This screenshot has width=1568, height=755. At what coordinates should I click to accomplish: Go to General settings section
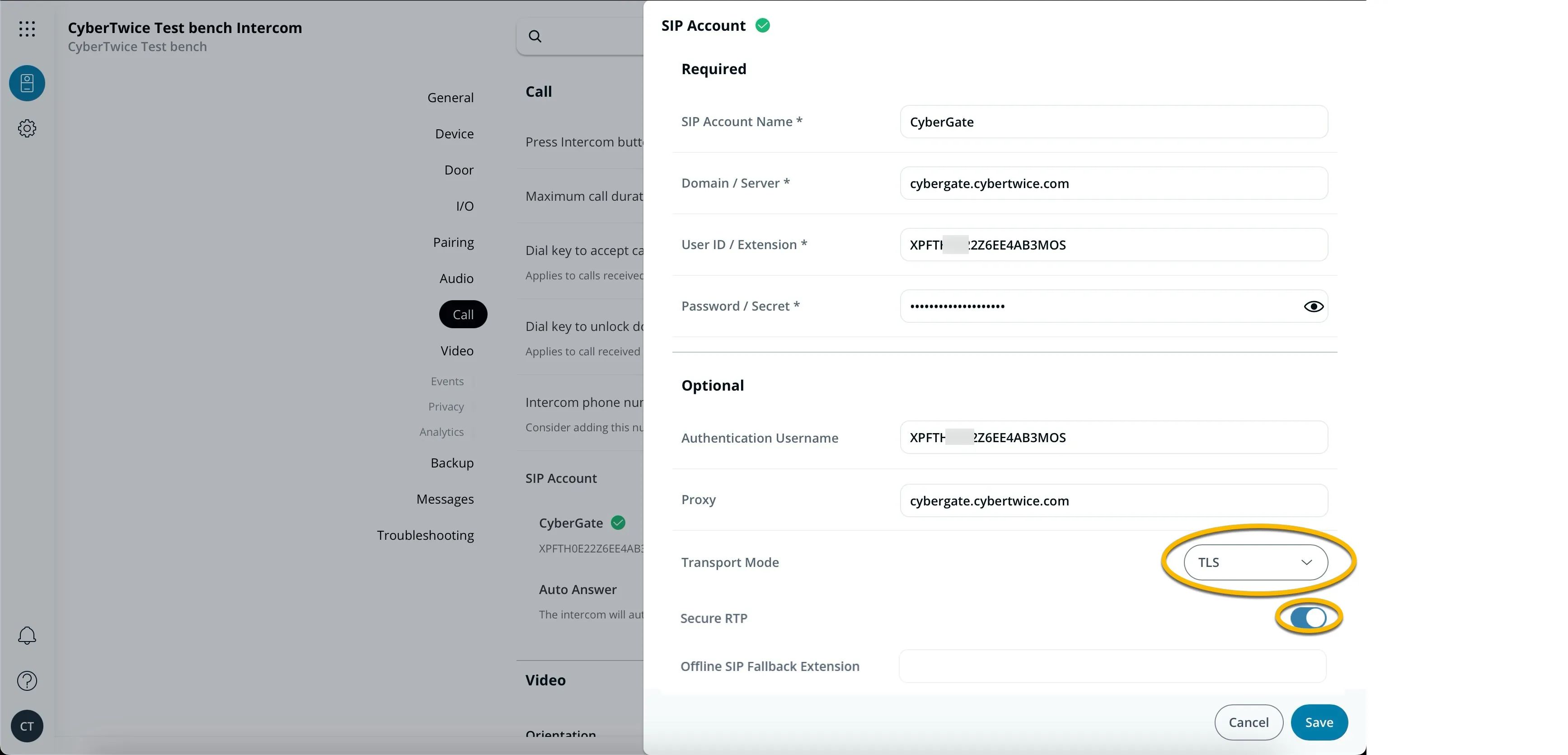pyautogui.click(x=451, y=97)
